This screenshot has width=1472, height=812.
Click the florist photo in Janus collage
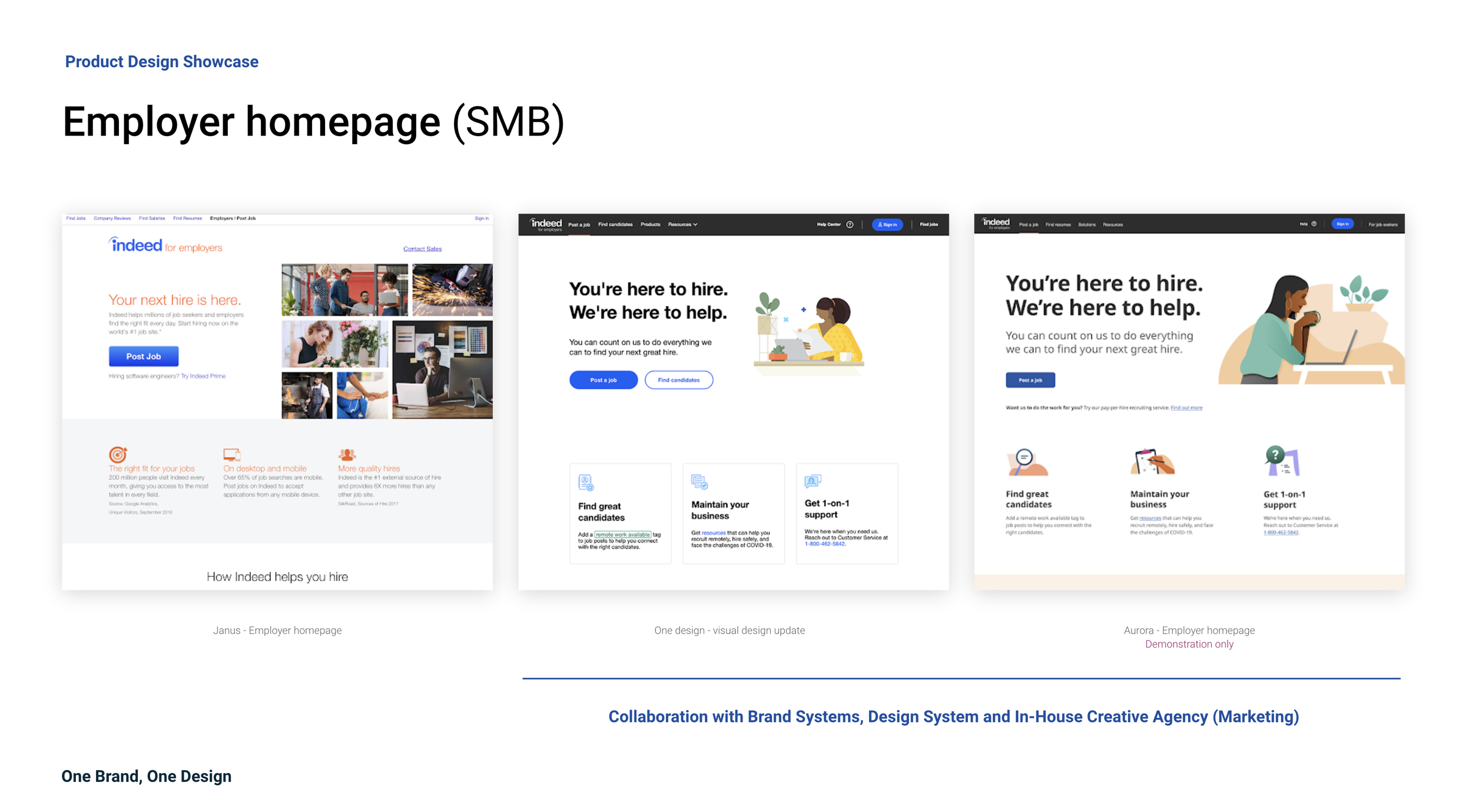335,344
